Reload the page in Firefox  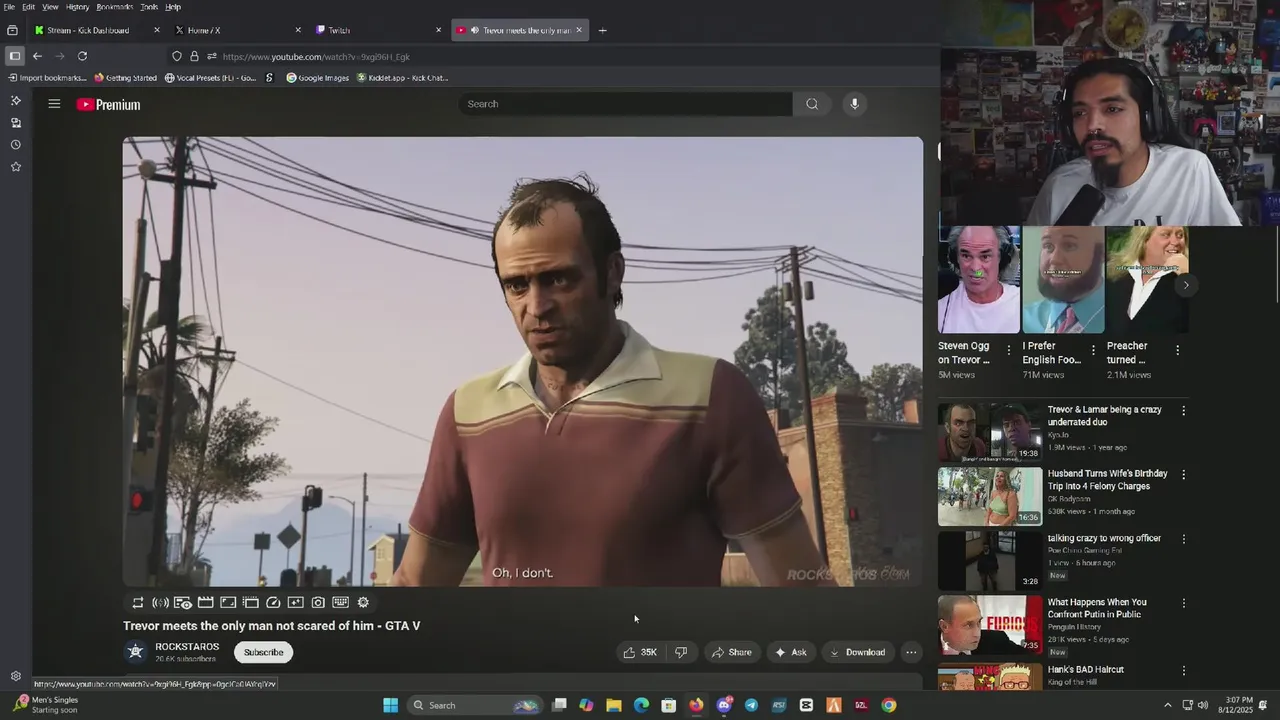tap(82, 56)
